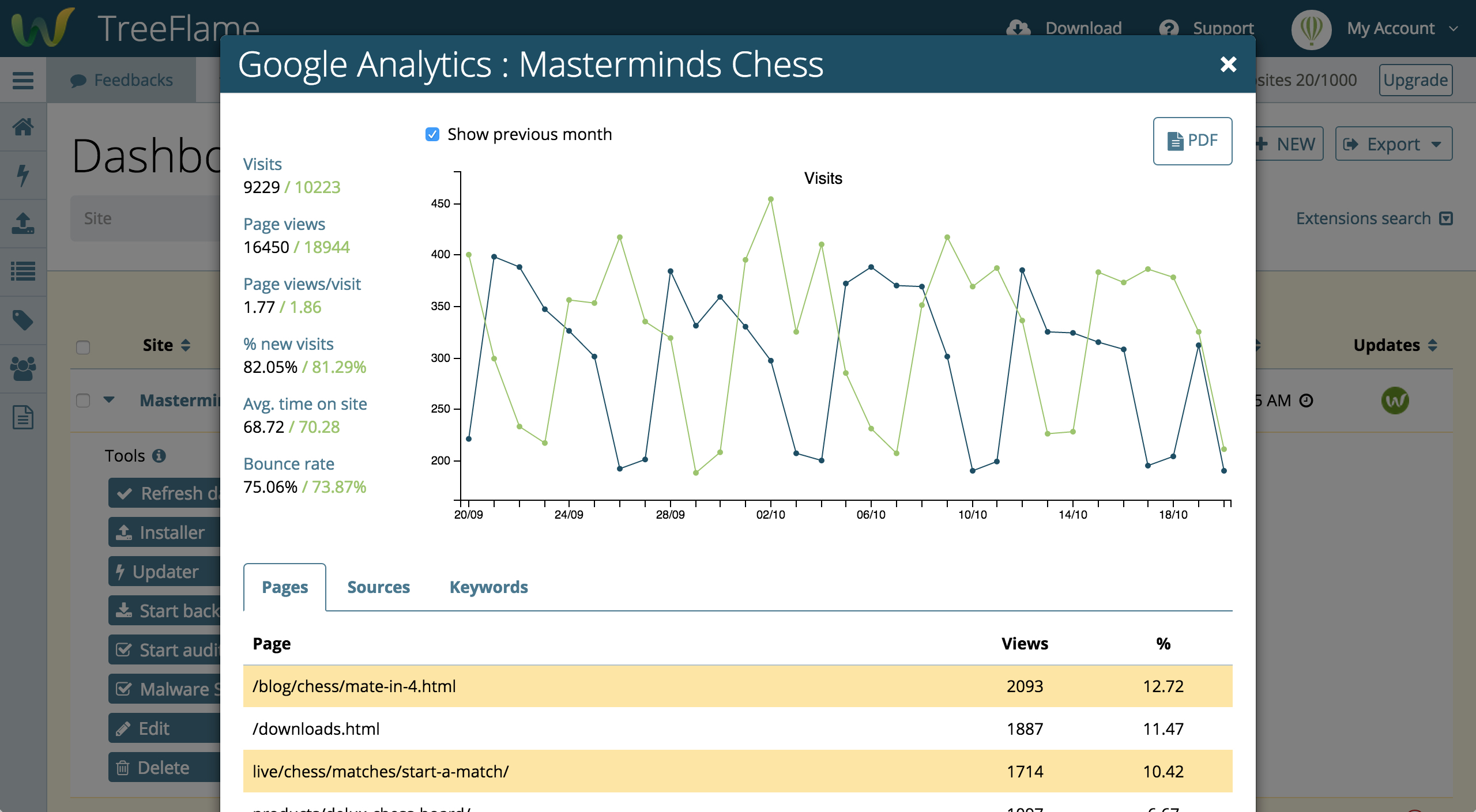Screen dimensions: 1476x812
Task: Click the Download link in header
Action: click(x=1083, y=28)
